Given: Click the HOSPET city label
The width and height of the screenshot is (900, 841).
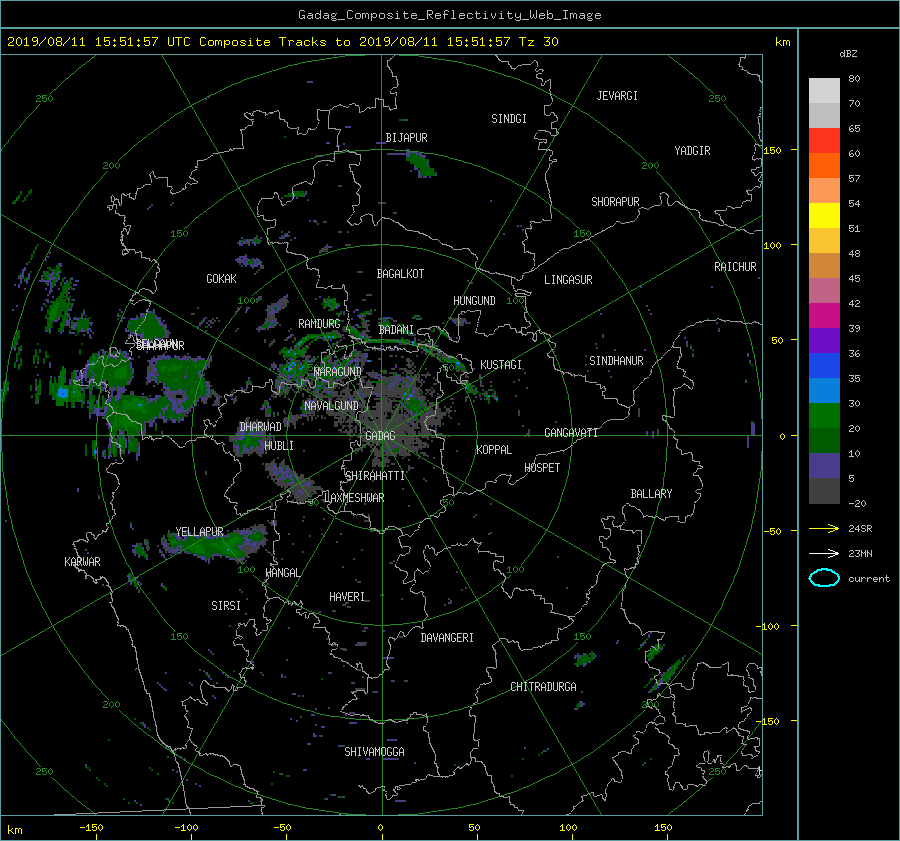Looking at the screenshot, I should pos(542,468).
